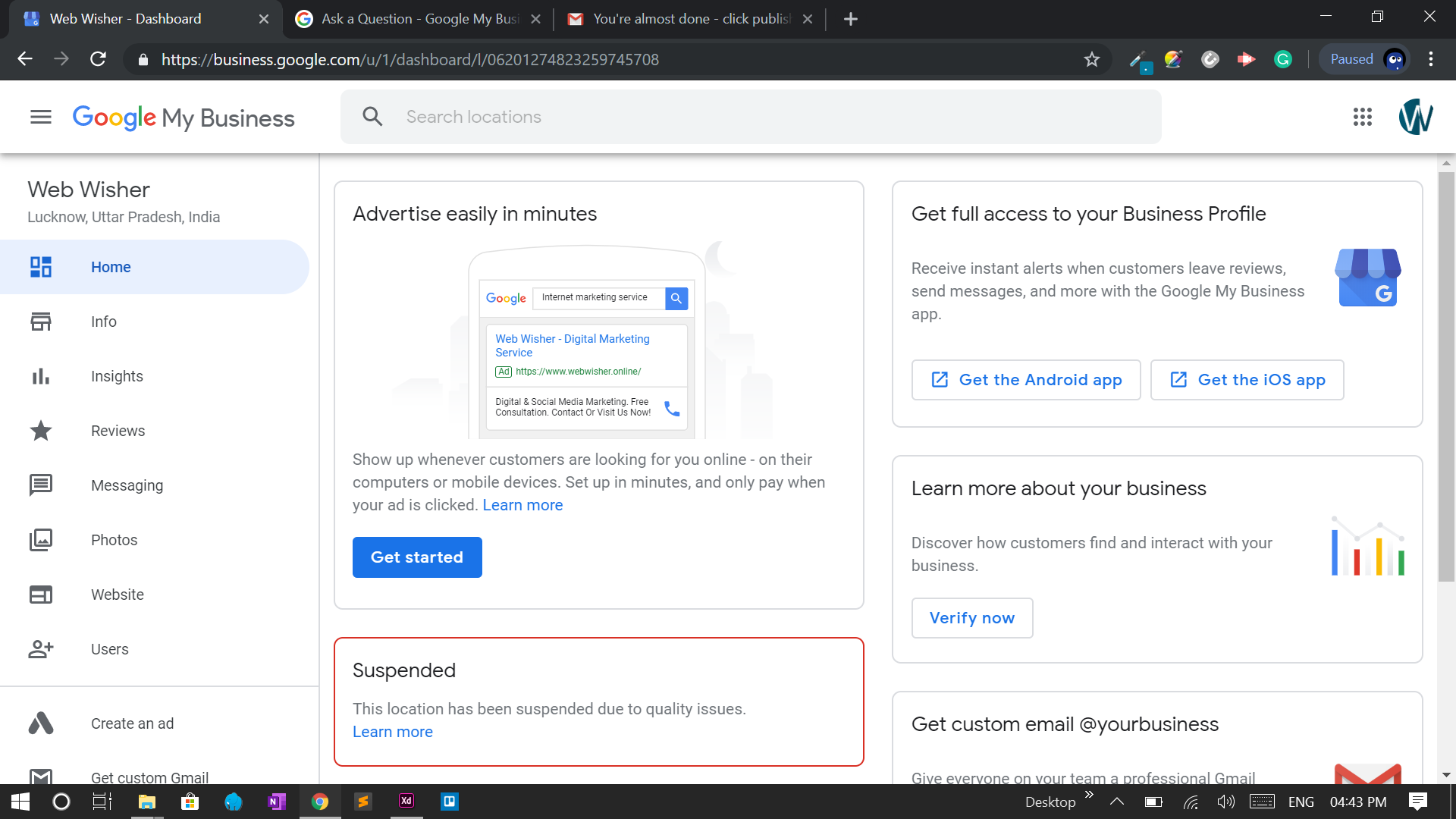This screenshot has height=819, width=1456.
Task: Open the Messaging section
Action: (x=127, y=485)
